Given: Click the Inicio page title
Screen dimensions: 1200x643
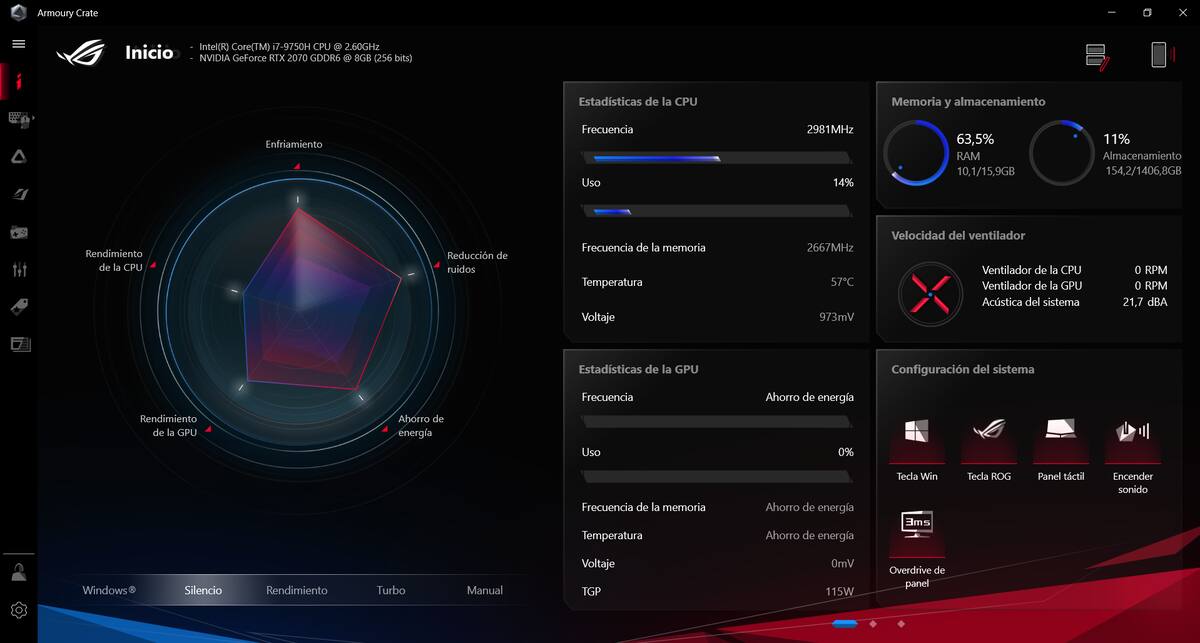Looking at the screenshot, I should click(x=149, y=52).
